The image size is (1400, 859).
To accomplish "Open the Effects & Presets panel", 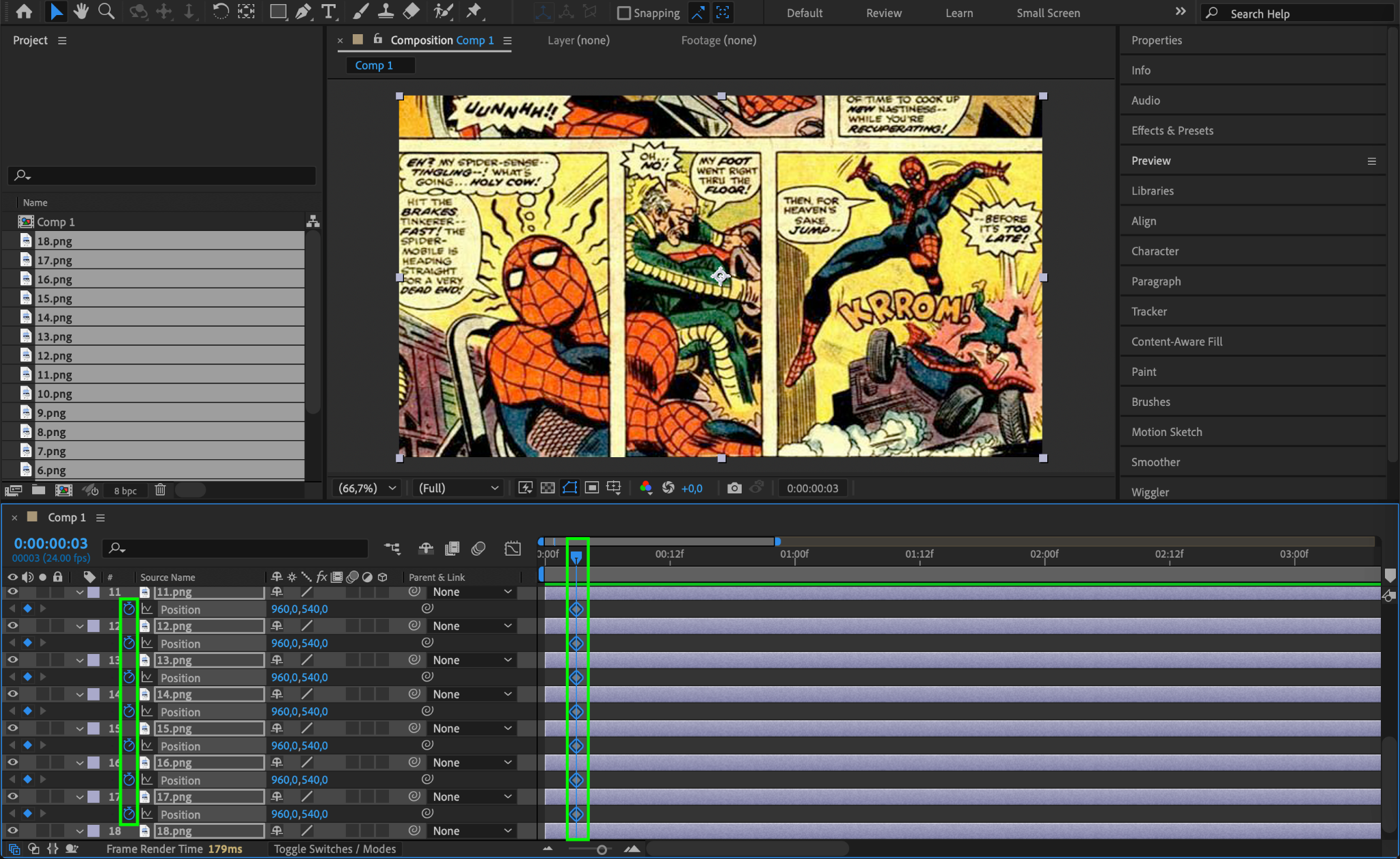I will 1172,131.
